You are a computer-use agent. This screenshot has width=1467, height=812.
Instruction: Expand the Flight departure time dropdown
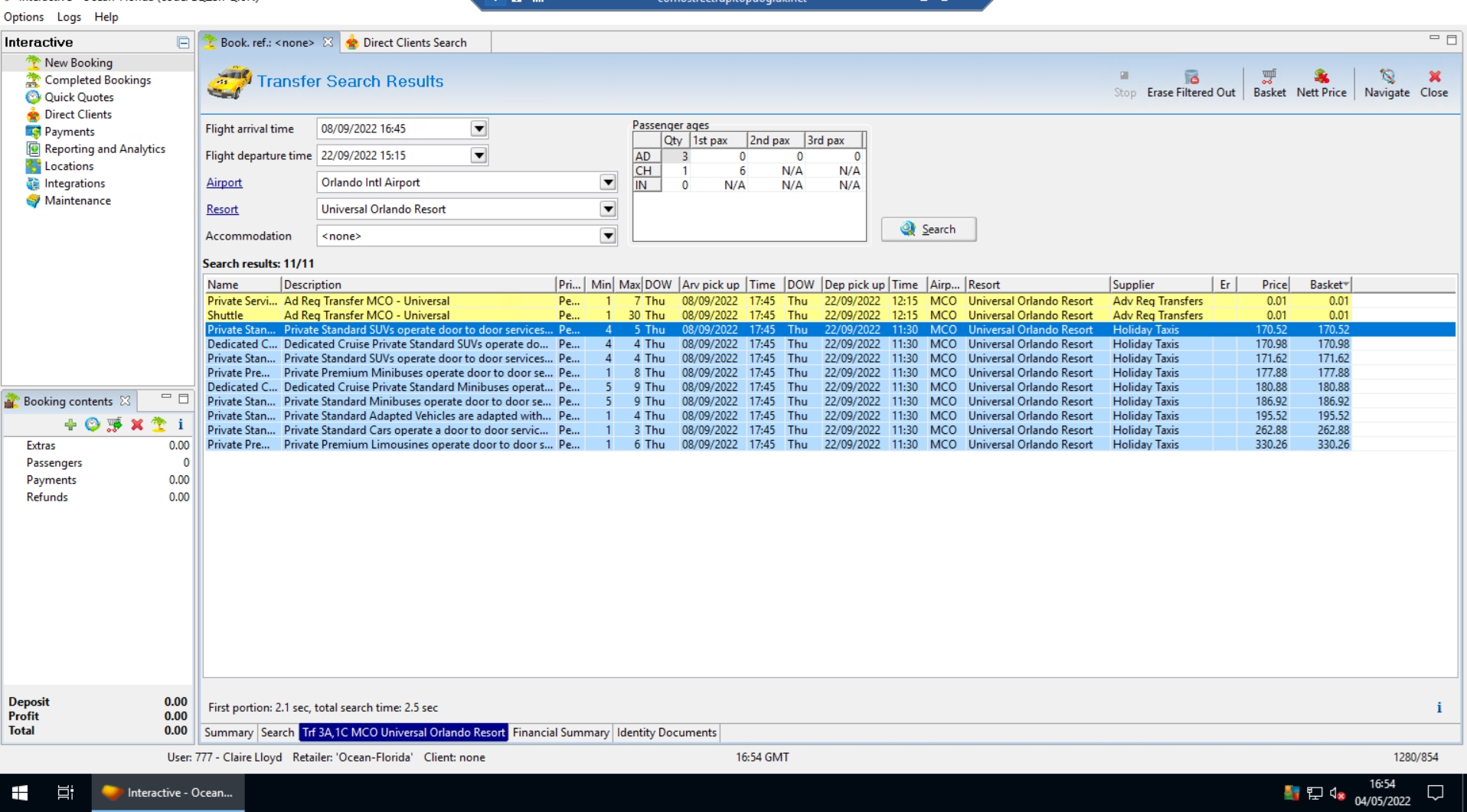click(479, 155)
